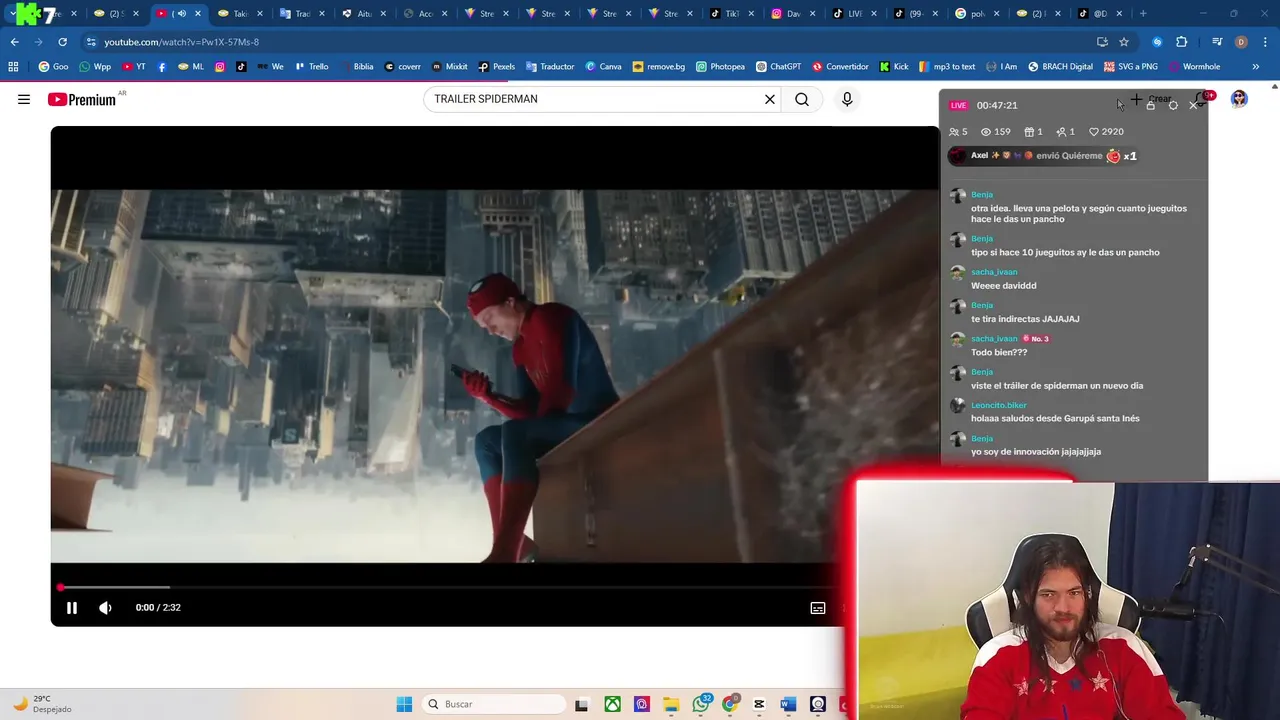Switch to the Dav Instagram tab

(792, 14)
